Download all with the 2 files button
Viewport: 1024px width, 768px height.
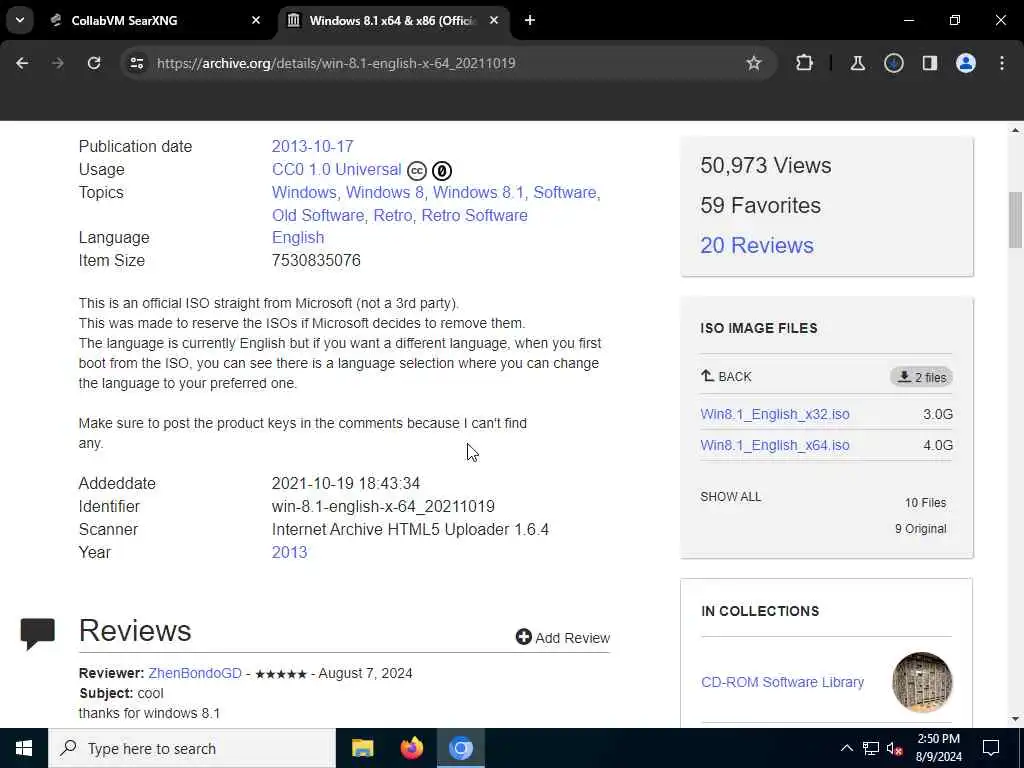point(921,377)
